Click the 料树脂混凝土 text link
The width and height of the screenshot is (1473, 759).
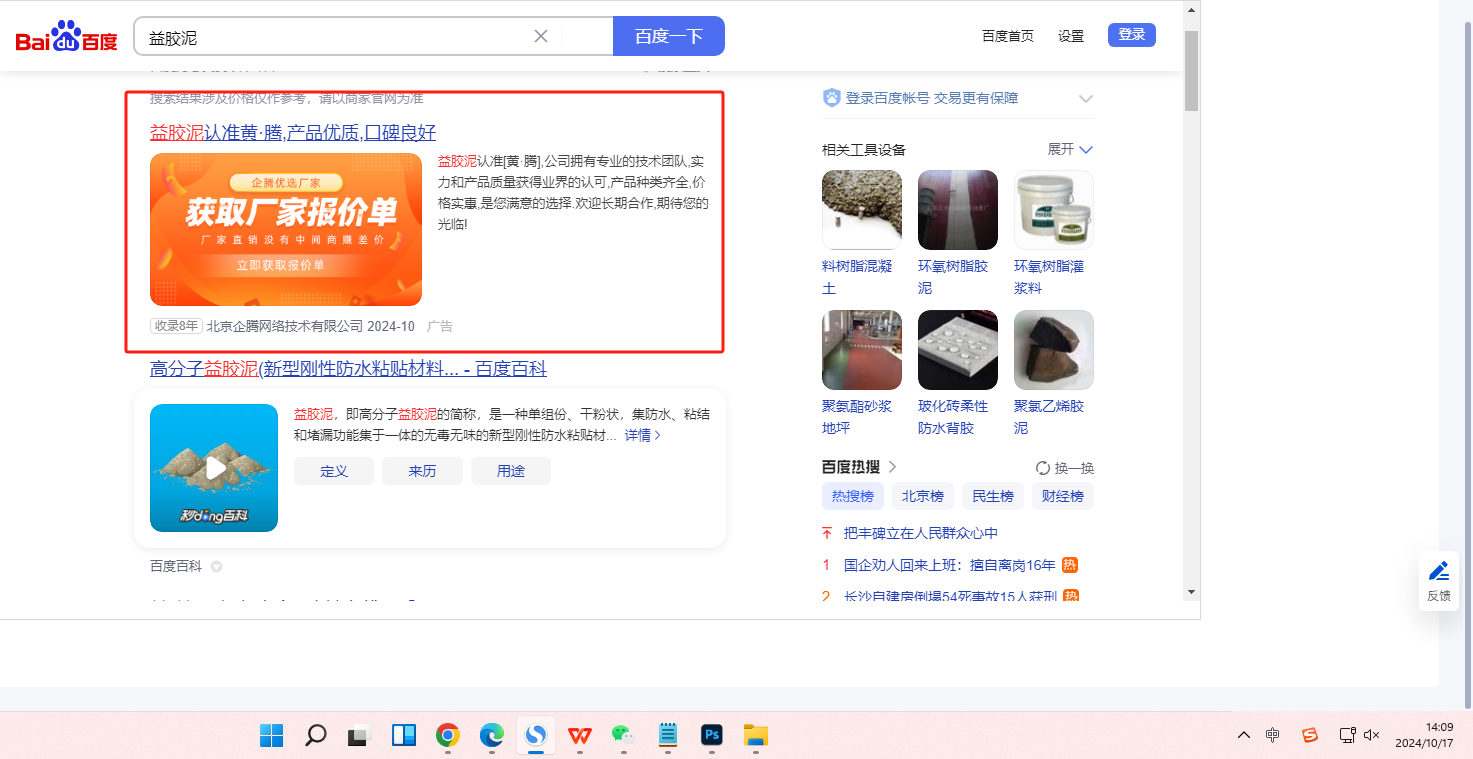(x=856, y=277)
